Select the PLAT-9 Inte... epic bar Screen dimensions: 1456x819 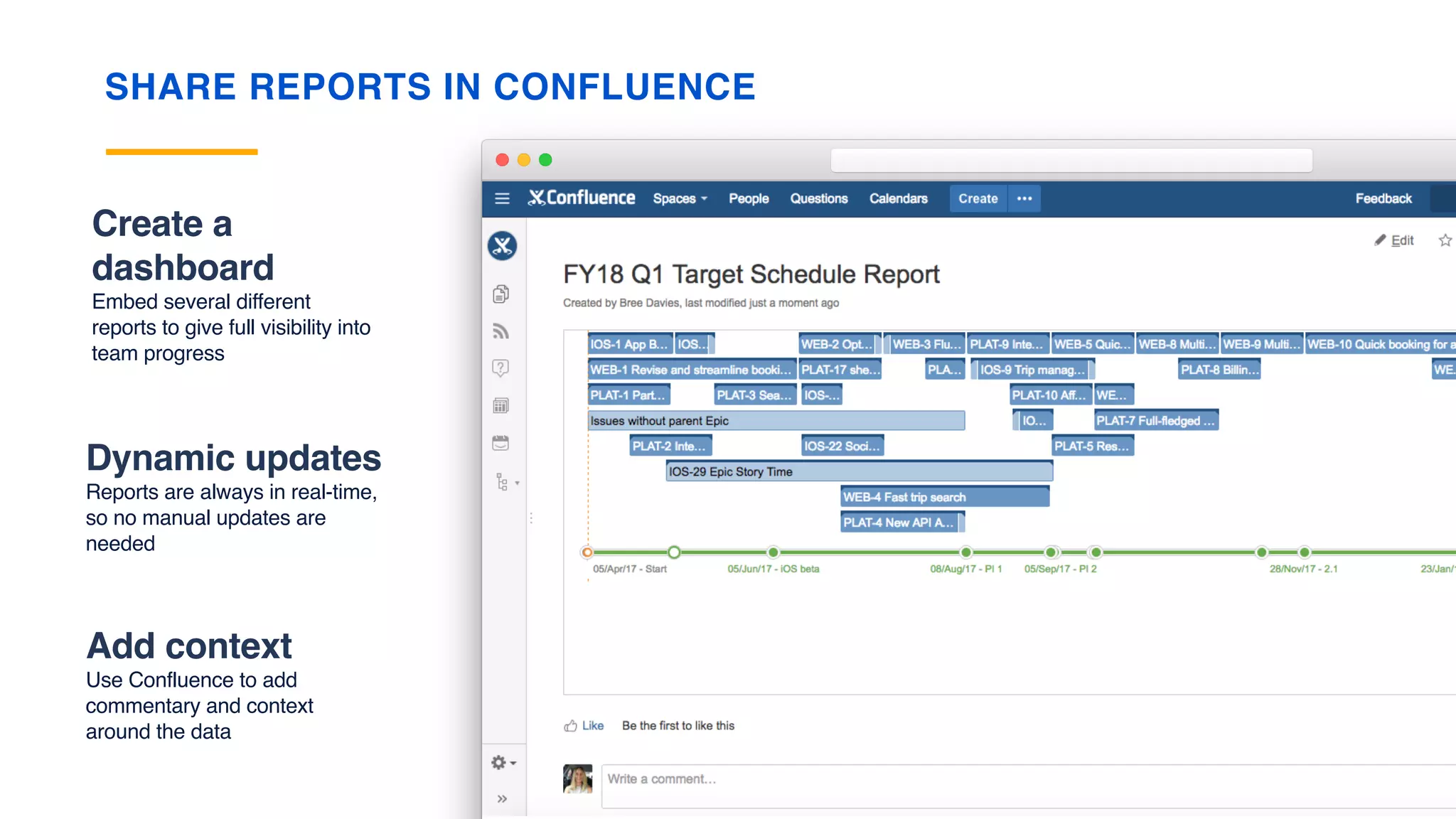(1008, 344)
